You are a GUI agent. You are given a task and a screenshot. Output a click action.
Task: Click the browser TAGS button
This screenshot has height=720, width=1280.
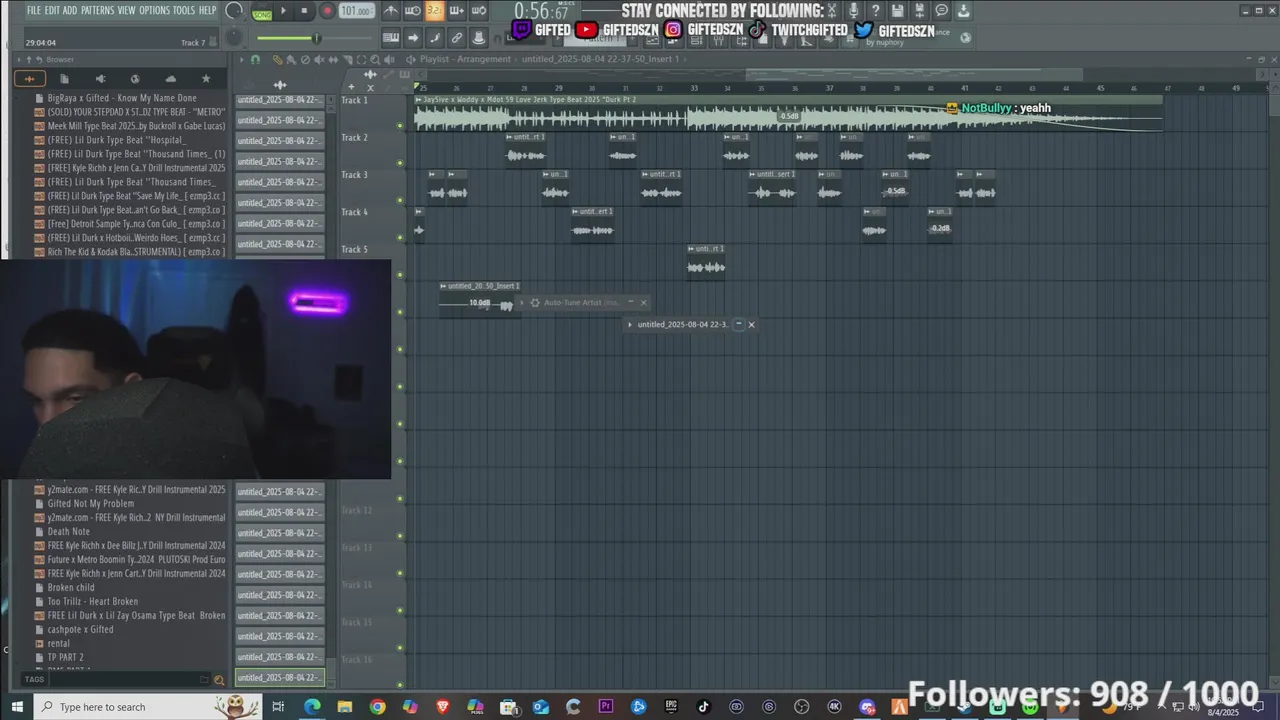point(34,679)
